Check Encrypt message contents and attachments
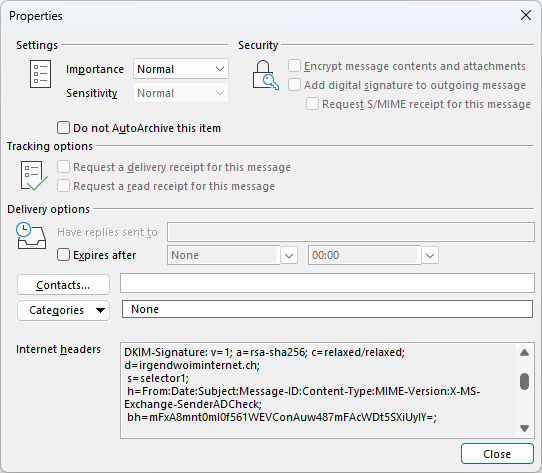The width and height of the screenshot is (542, 473). point(294,66)
